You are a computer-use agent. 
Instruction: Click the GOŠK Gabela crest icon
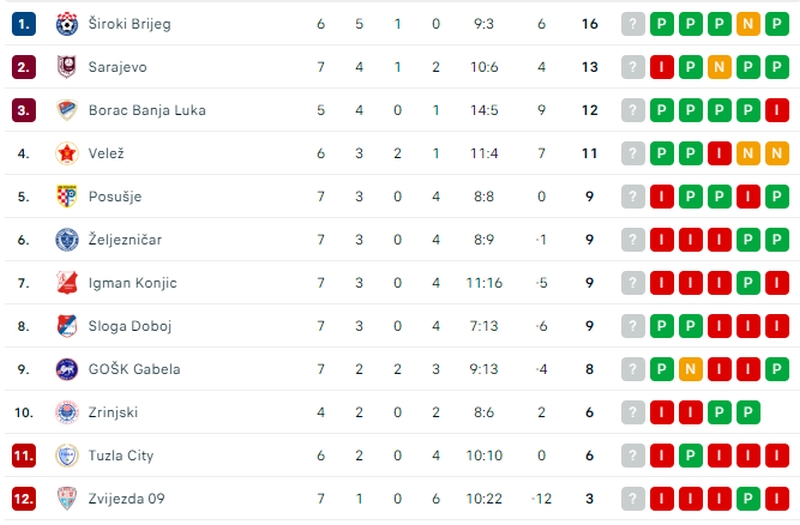67,369
